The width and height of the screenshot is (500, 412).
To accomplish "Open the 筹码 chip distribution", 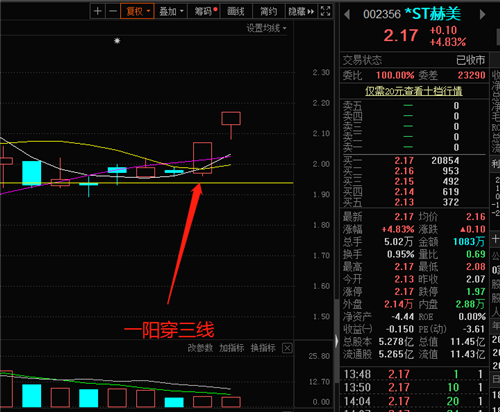I will point(204,11).
